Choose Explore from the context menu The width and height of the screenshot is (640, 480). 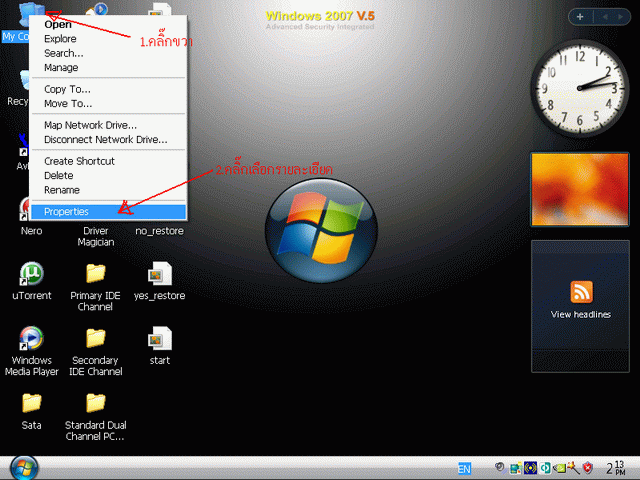pyautogui.click(x=109, y=39)
